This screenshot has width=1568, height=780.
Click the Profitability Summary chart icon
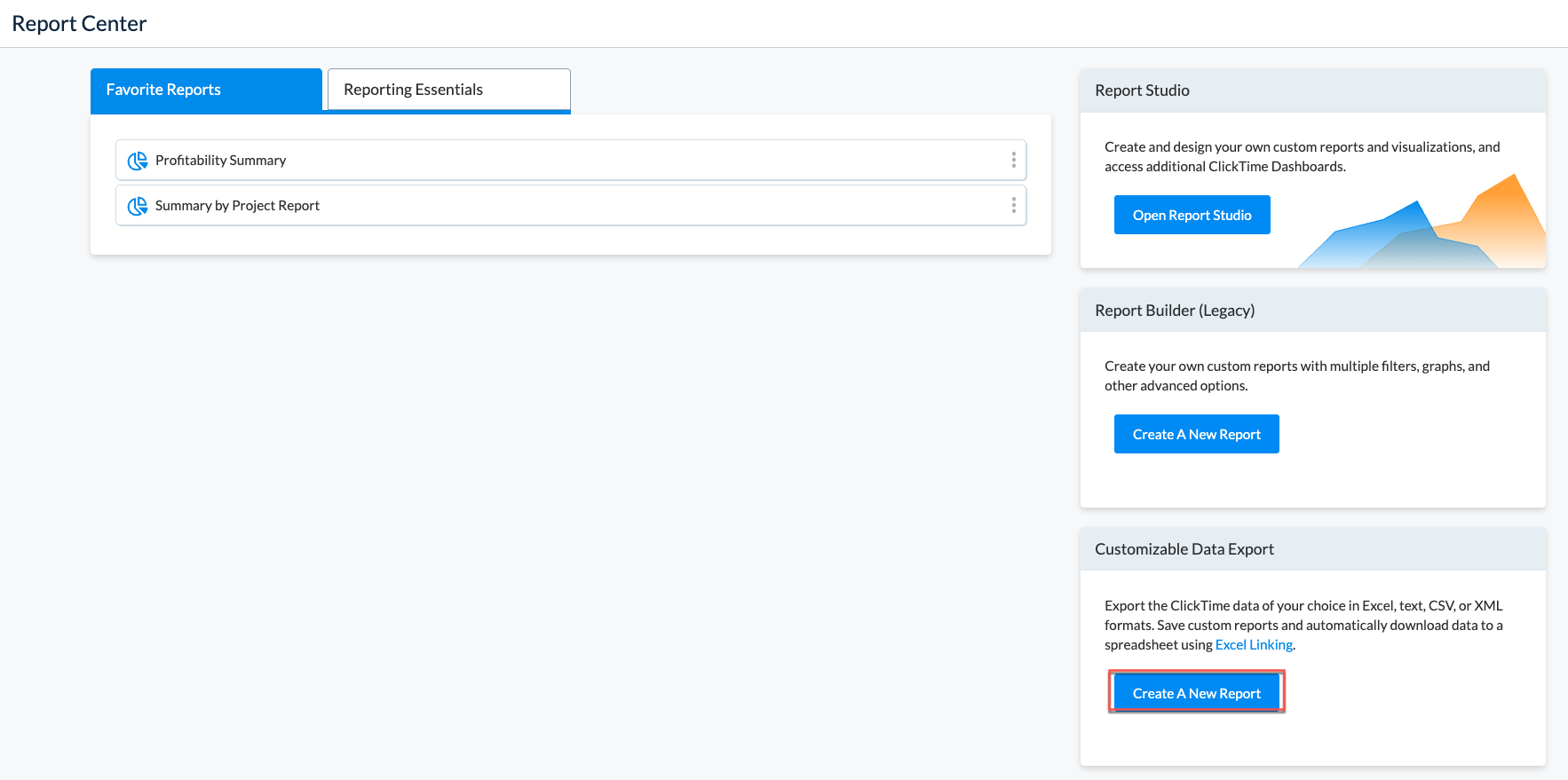pyautogui.click(x=138, y=161)
